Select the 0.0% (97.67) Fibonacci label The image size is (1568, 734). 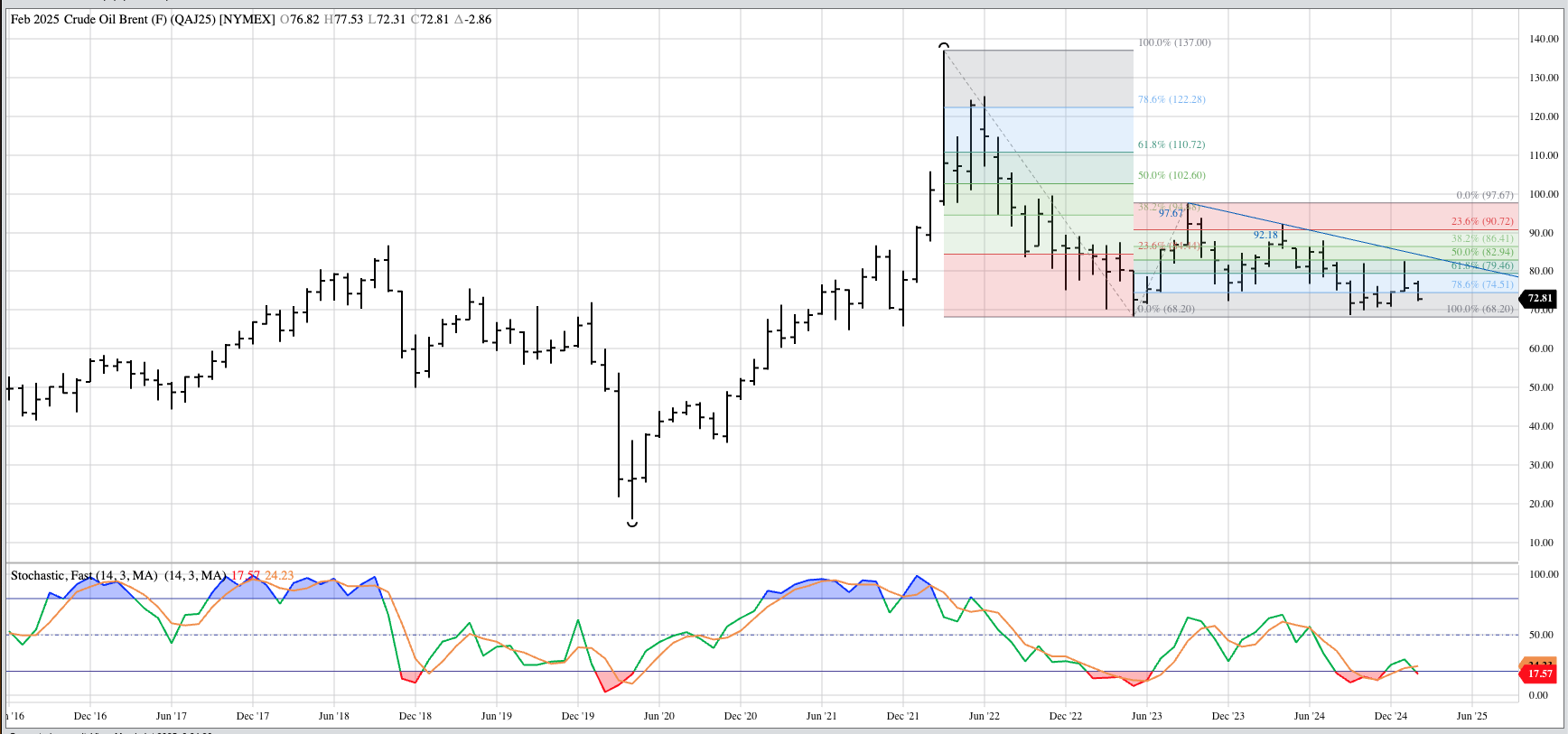[1484, 195]
